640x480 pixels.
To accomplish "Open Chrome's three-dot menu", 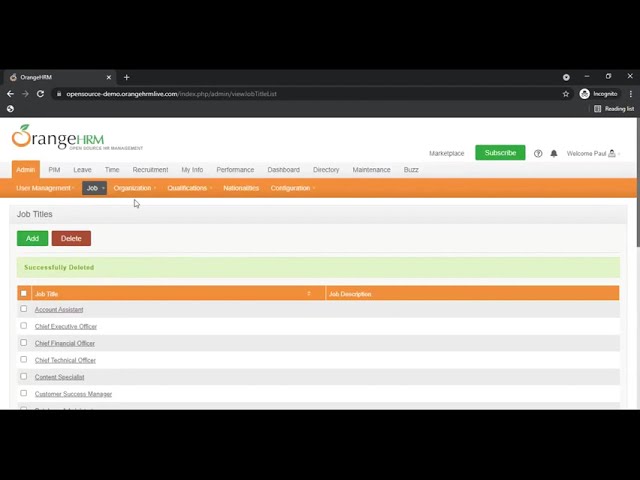I will (x=631, y=94).
